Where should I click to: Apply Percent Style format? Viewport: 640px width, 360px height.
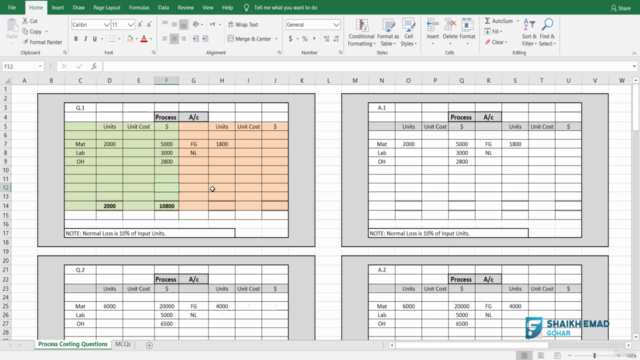pos(304,39)
